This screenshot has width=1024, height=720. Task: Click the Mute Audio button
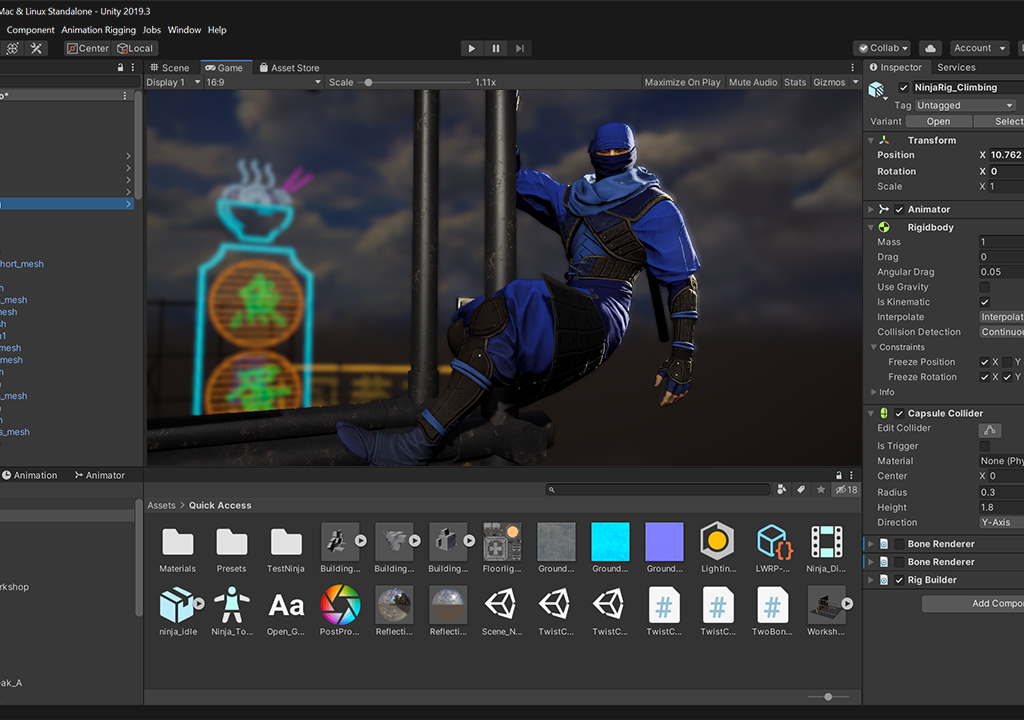point(753,82)
